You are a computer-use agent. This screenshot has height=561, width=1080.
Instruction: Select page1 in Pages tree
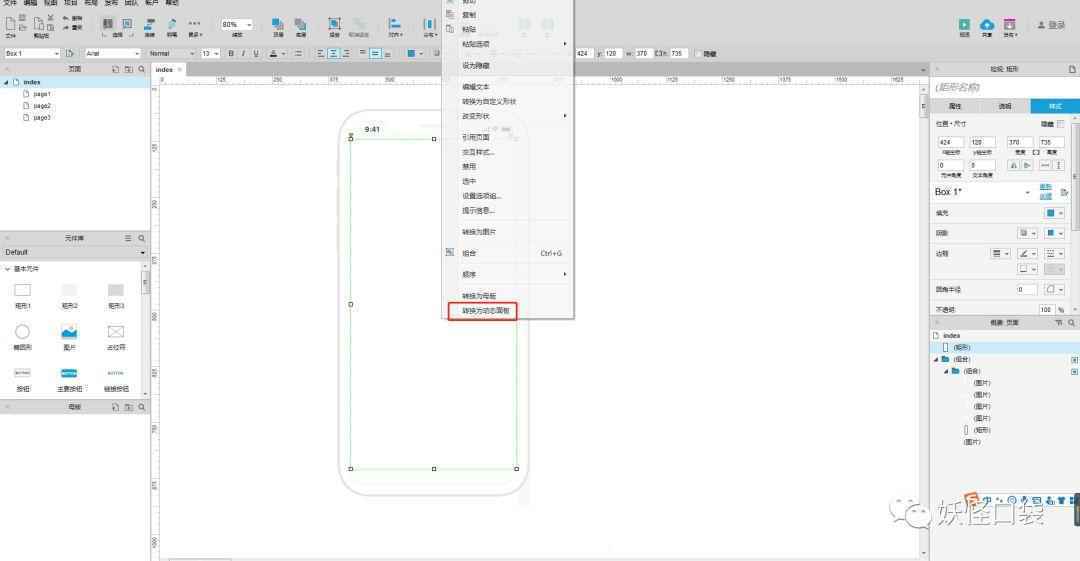42,94
